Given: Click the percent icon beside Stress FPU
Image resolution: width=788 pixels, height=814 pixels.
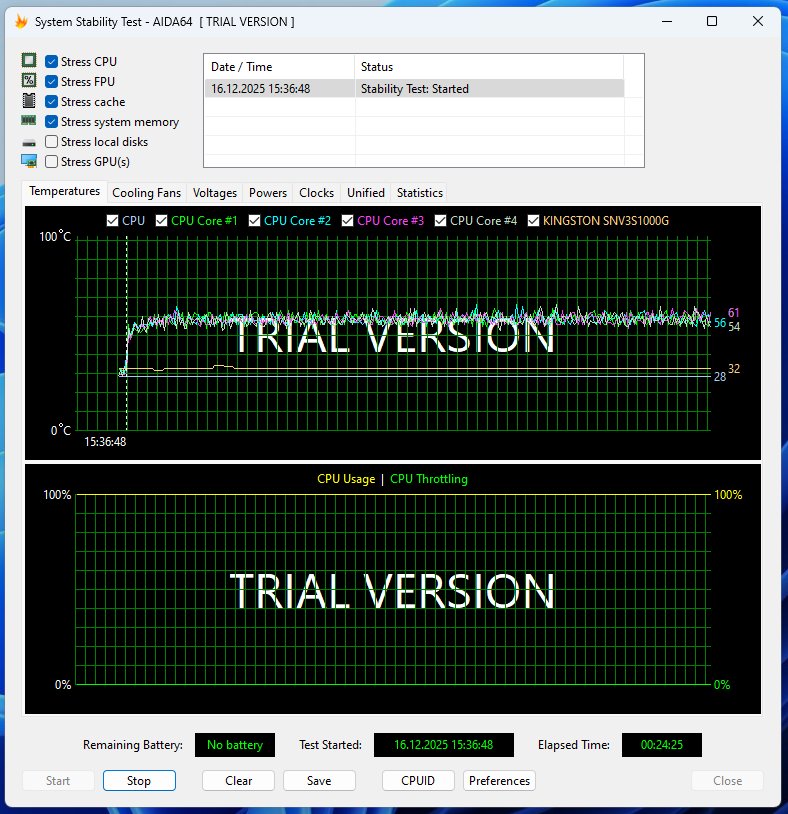Looking at the screenshot, I should [x=29, y=81].
